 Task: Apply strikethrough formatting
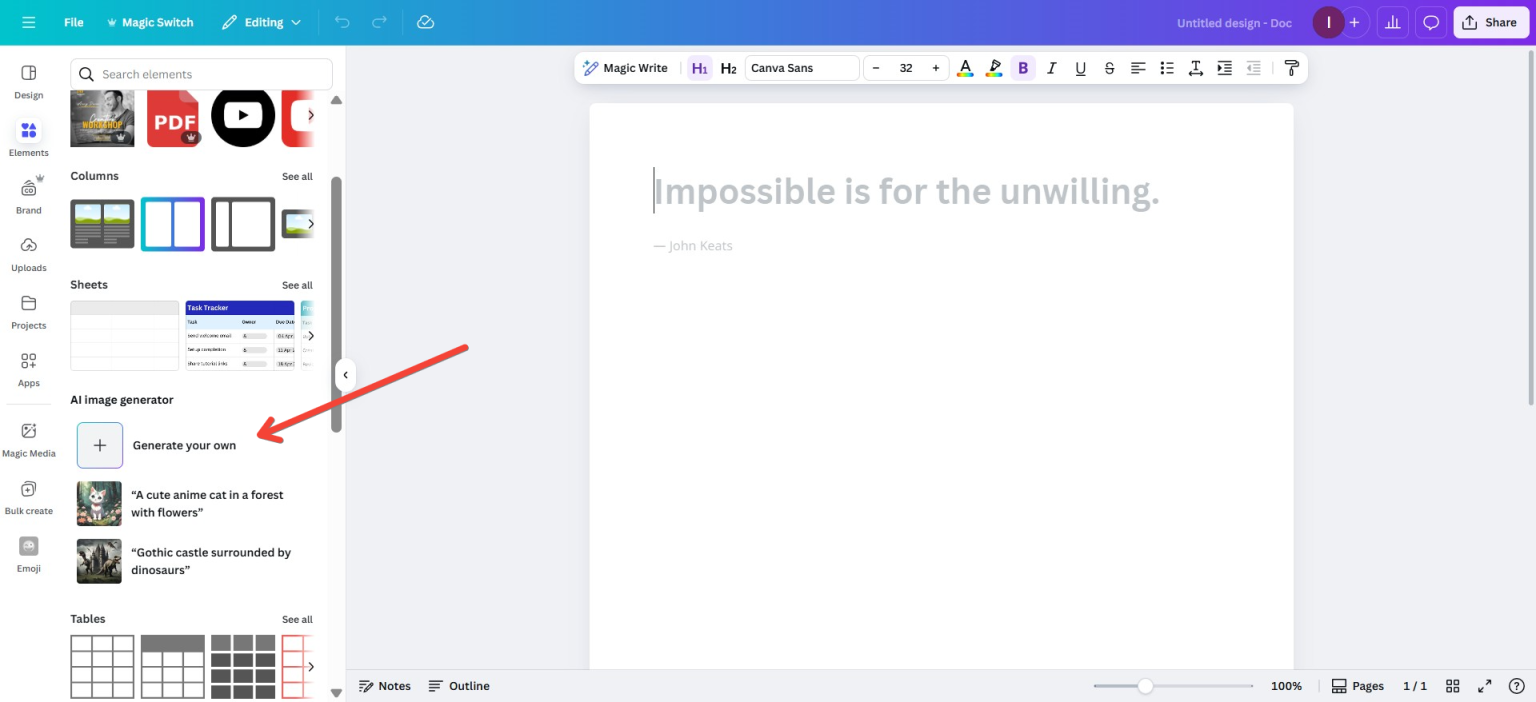point(1109,68)
